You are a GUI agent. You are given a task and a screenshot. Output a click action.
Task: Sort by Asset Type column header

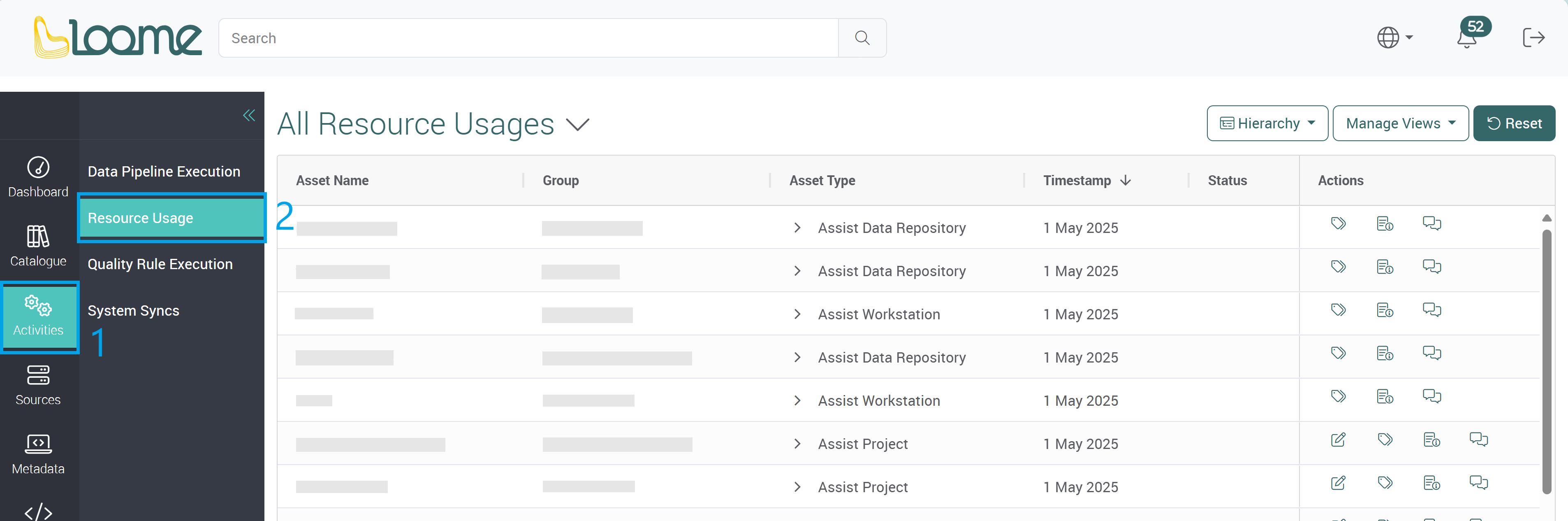(x=822, y=180)
